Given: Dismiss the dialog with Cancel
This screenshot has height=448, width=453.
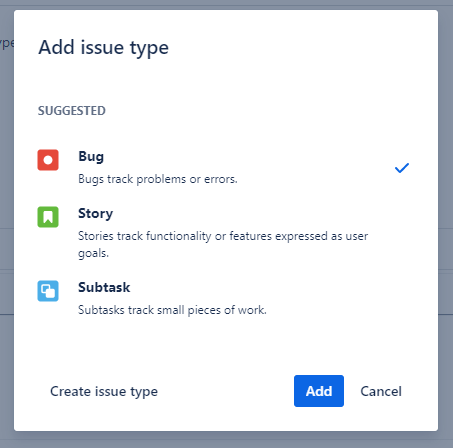Looking at the screenshot, I should [x=381, y=391].
